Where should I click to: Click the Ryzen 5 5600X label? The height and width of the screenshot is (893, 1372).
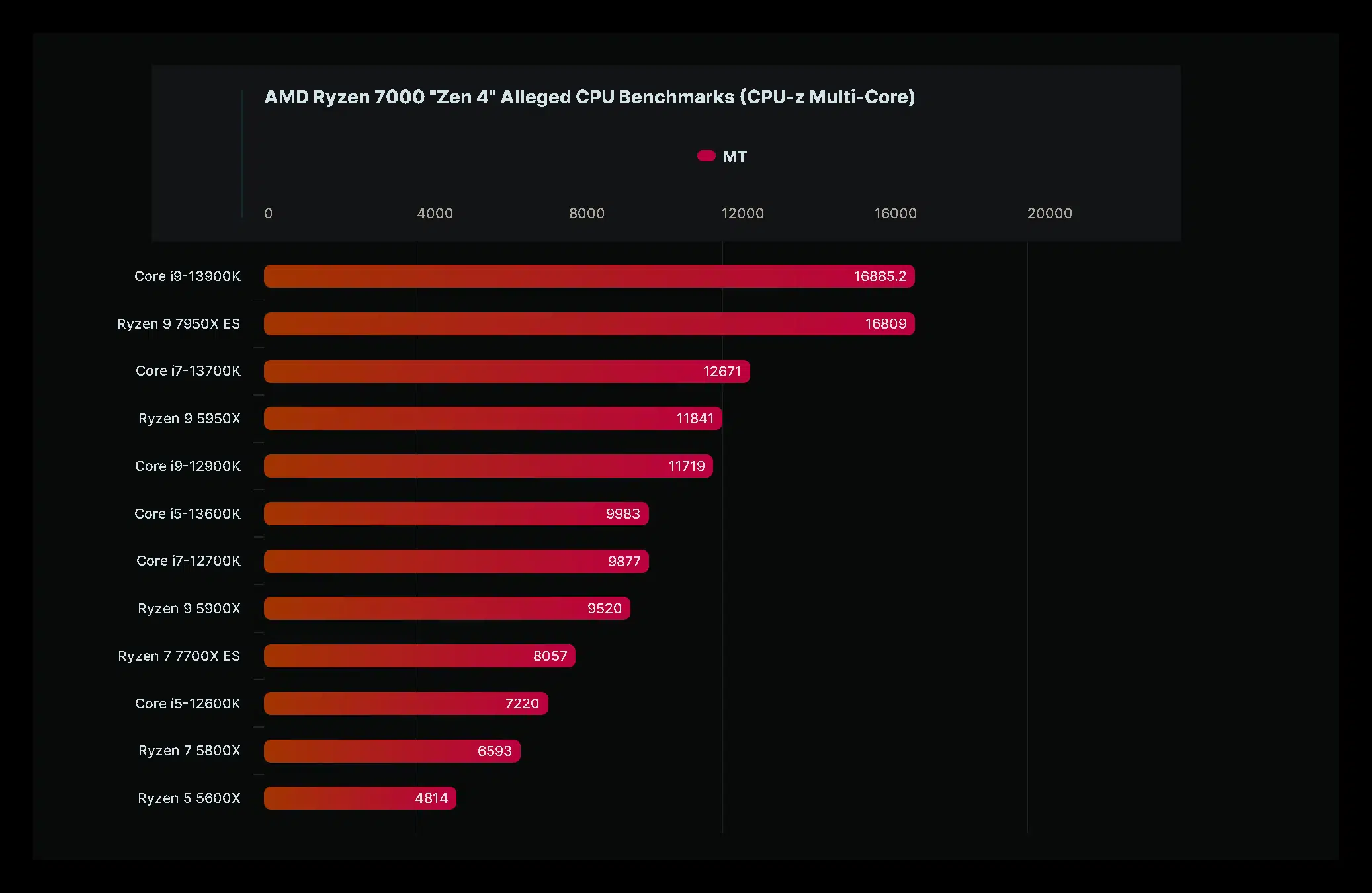pos(189,798)
